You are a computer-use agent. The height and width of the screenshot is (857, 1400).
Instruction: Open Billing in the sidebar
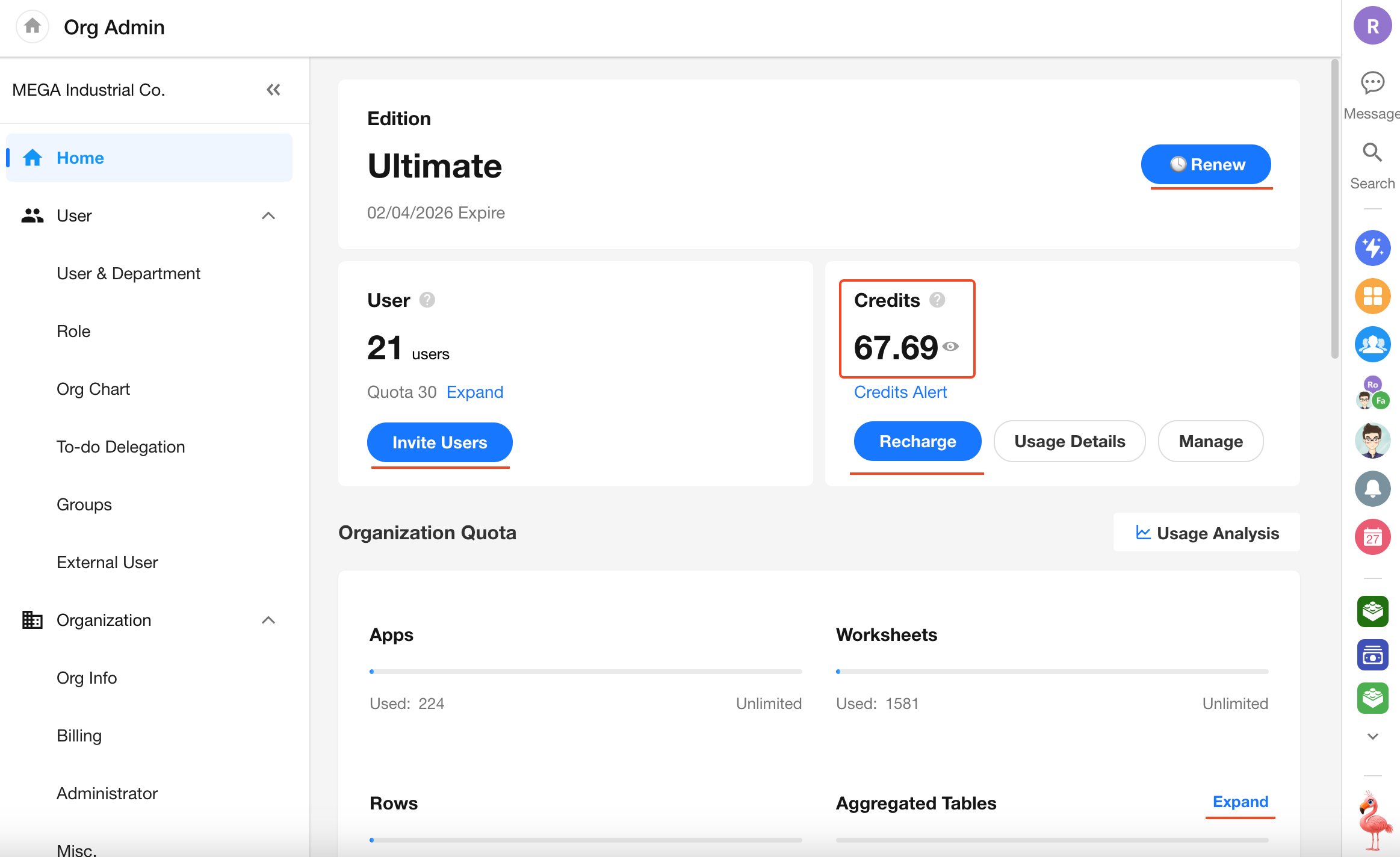click(x=79, y=735)
